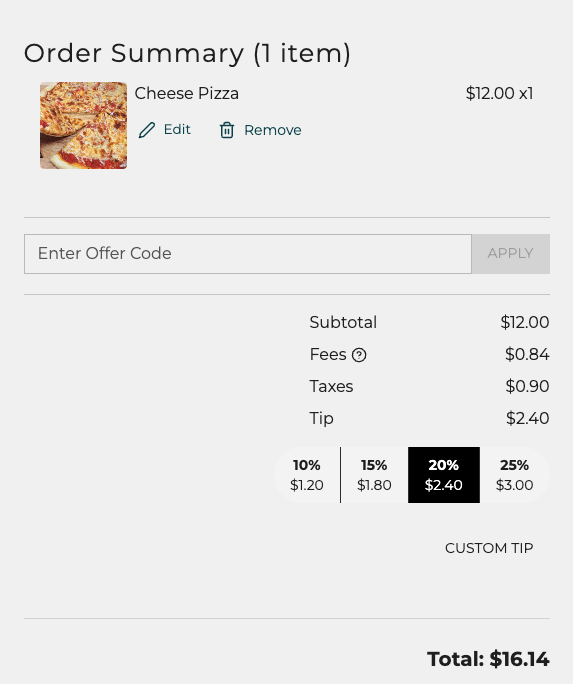Click the Total $16.14 amount

(488, 659)
